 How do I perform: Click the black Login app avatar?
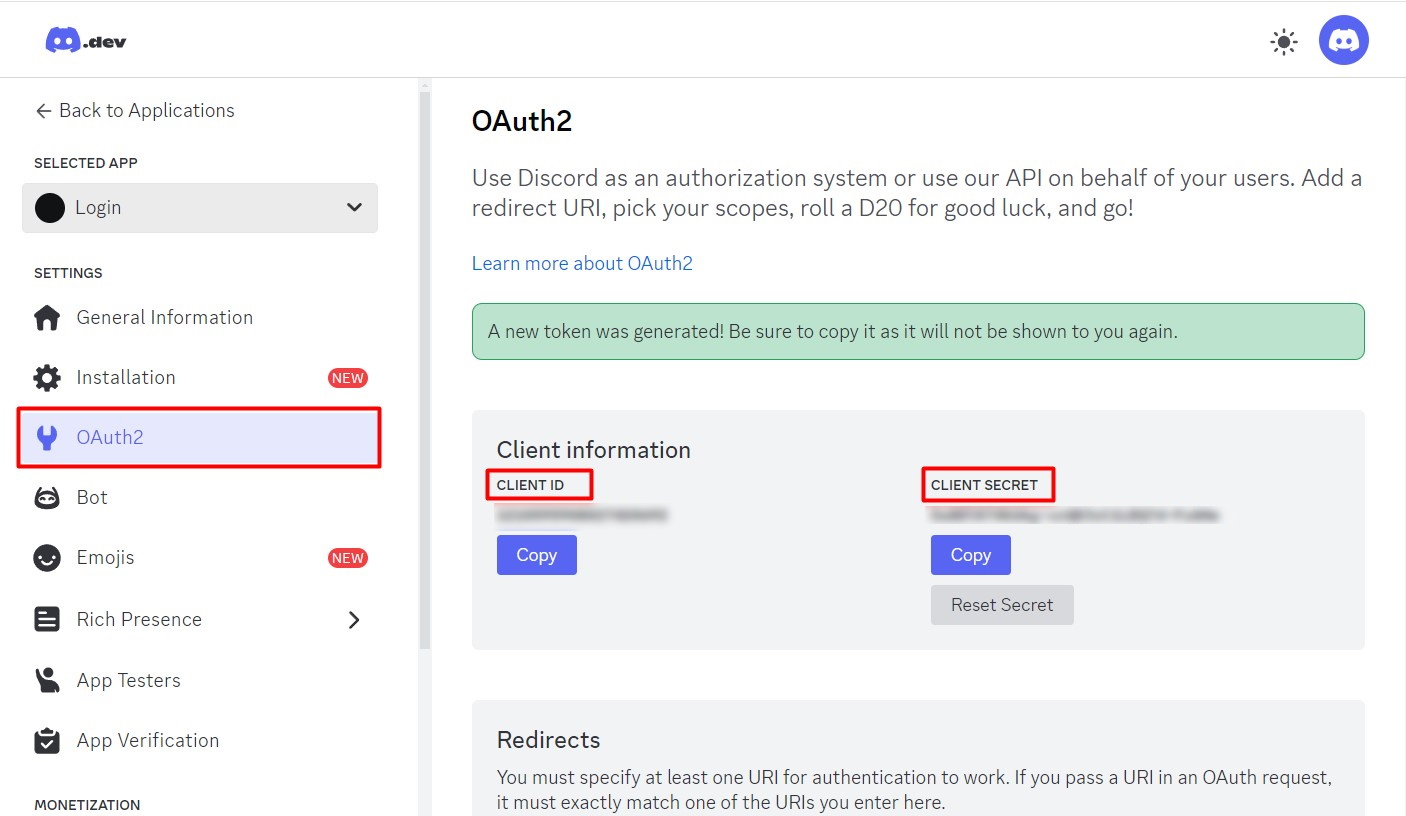point(50,208)
